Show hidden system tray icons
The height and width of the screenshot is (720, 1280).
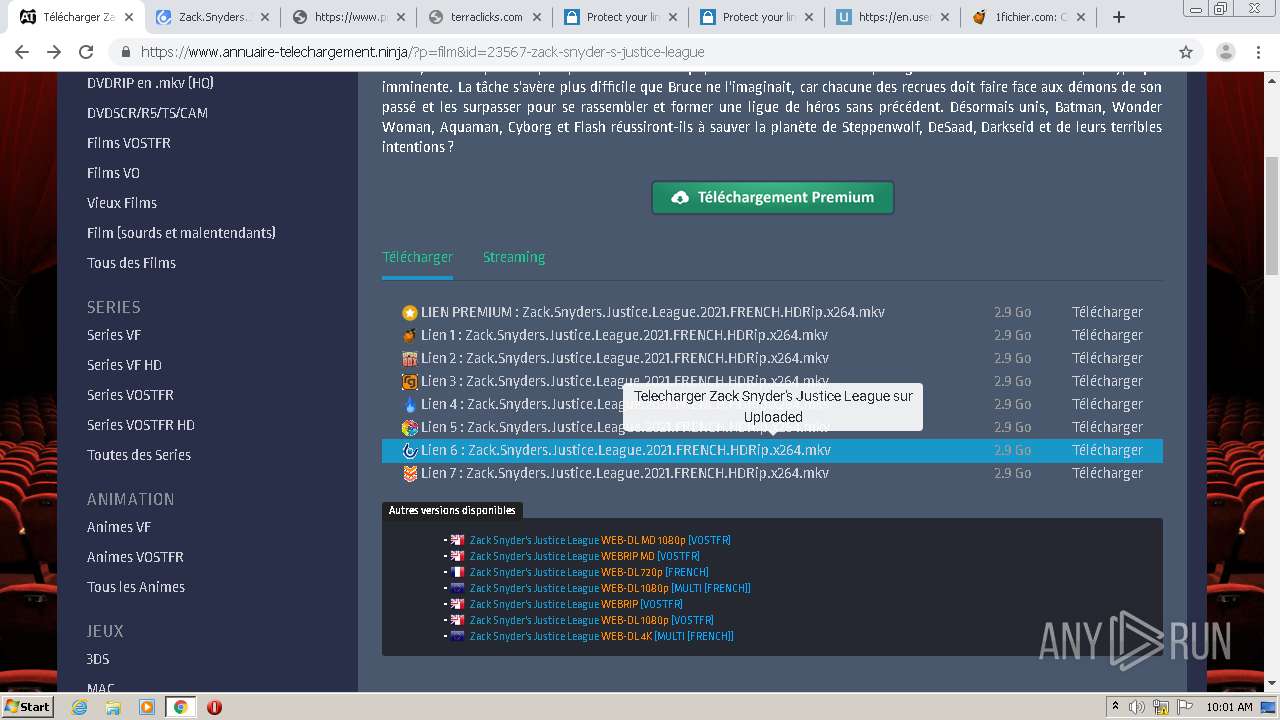point(1115,707)
